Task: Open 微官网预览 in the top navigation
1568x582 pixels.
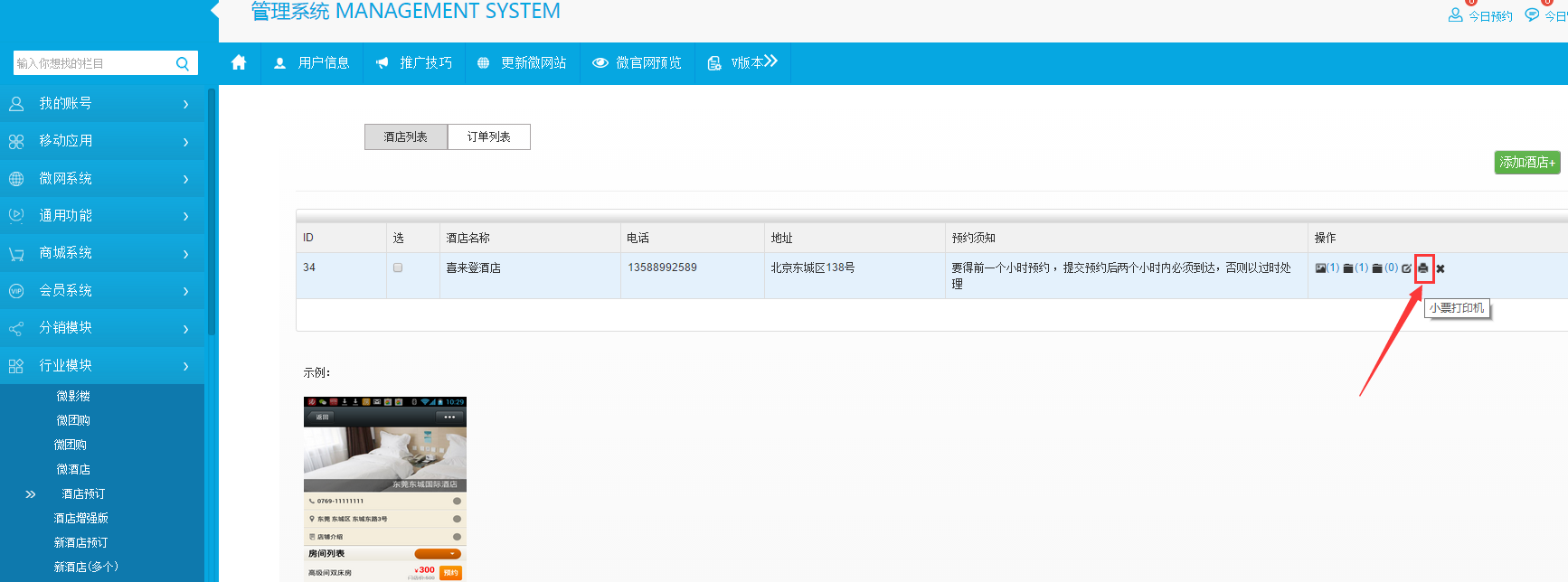Action: coord(638,63)
